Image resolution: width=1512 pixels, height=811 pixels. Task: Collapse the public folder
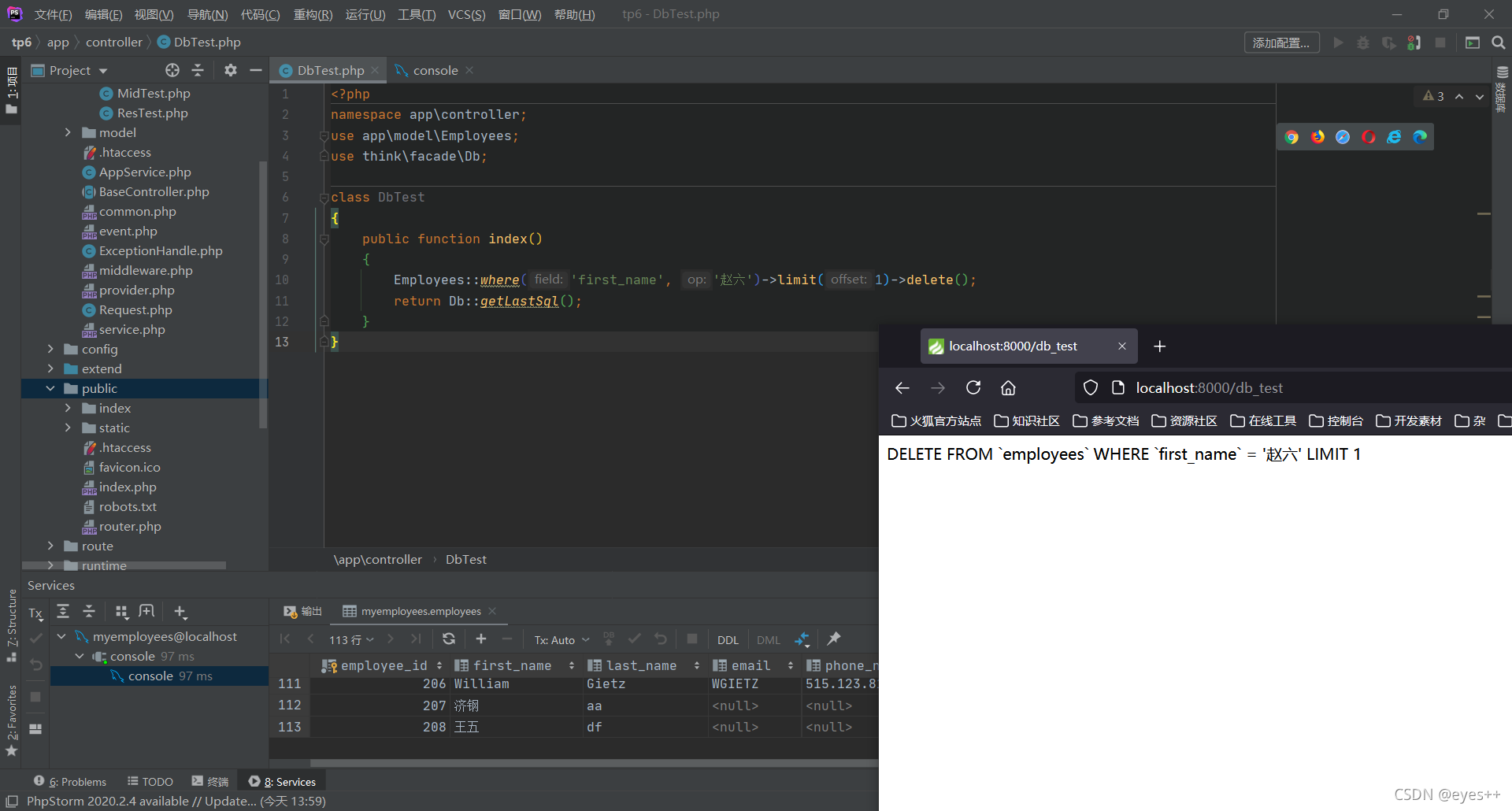pyautogui.click(x=50, y=388)
